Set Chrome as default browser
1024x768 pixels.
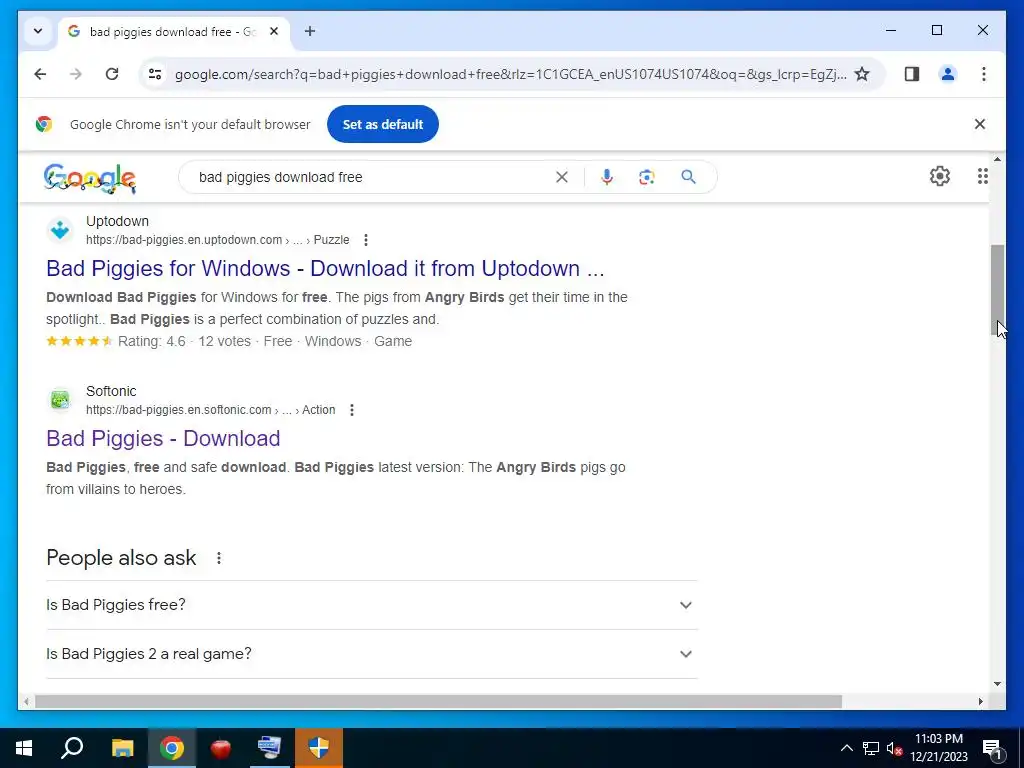click(383, 124)
